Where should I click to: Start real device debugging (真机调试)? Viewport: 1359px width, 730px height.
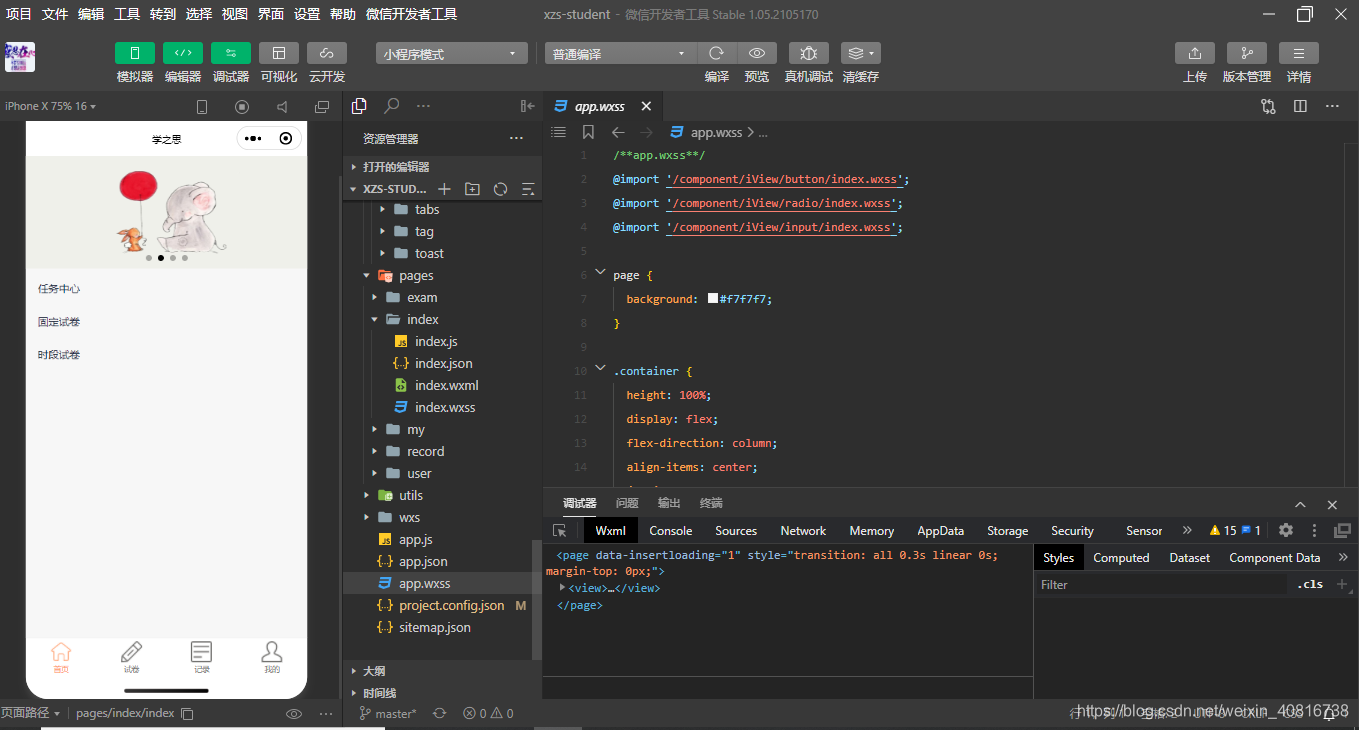coord(809,53)
